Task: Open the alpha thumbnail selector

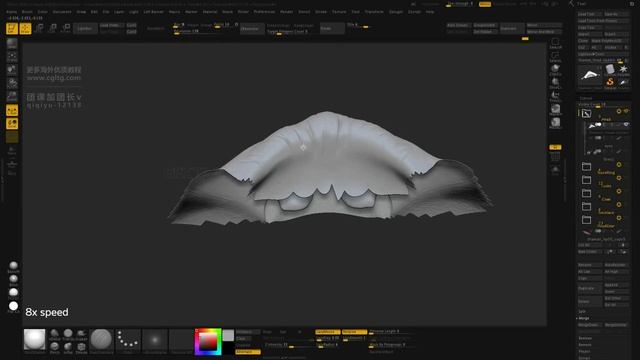Action: [155, 341]
